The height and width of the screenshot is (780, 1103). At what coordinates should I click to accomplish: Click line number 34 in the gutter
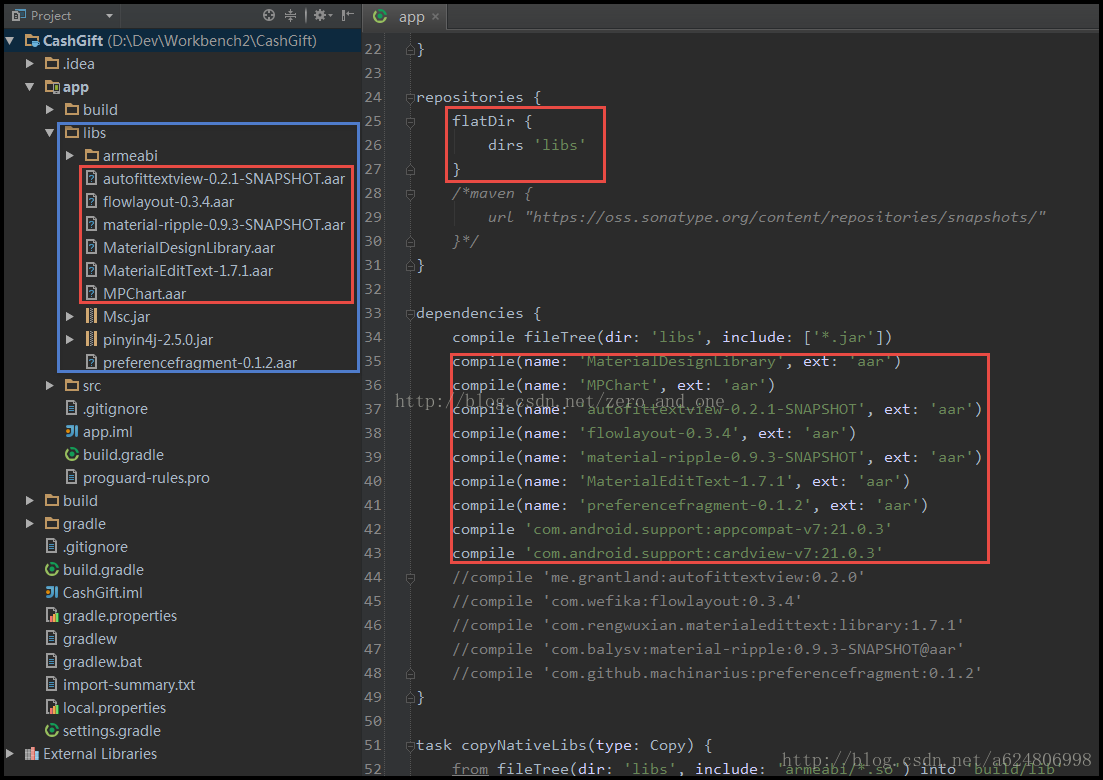click(x=373, y=338)
